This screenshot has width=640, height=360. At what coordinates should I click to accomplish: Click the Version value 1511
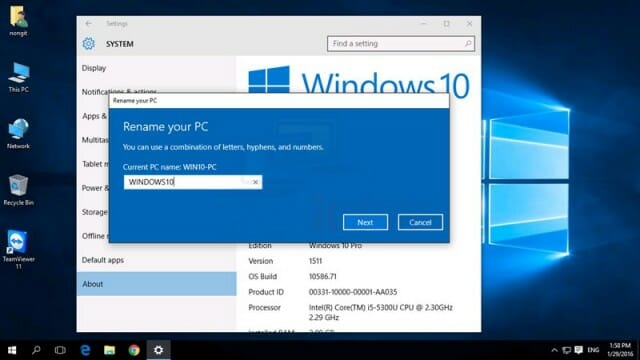coord(315,261)
